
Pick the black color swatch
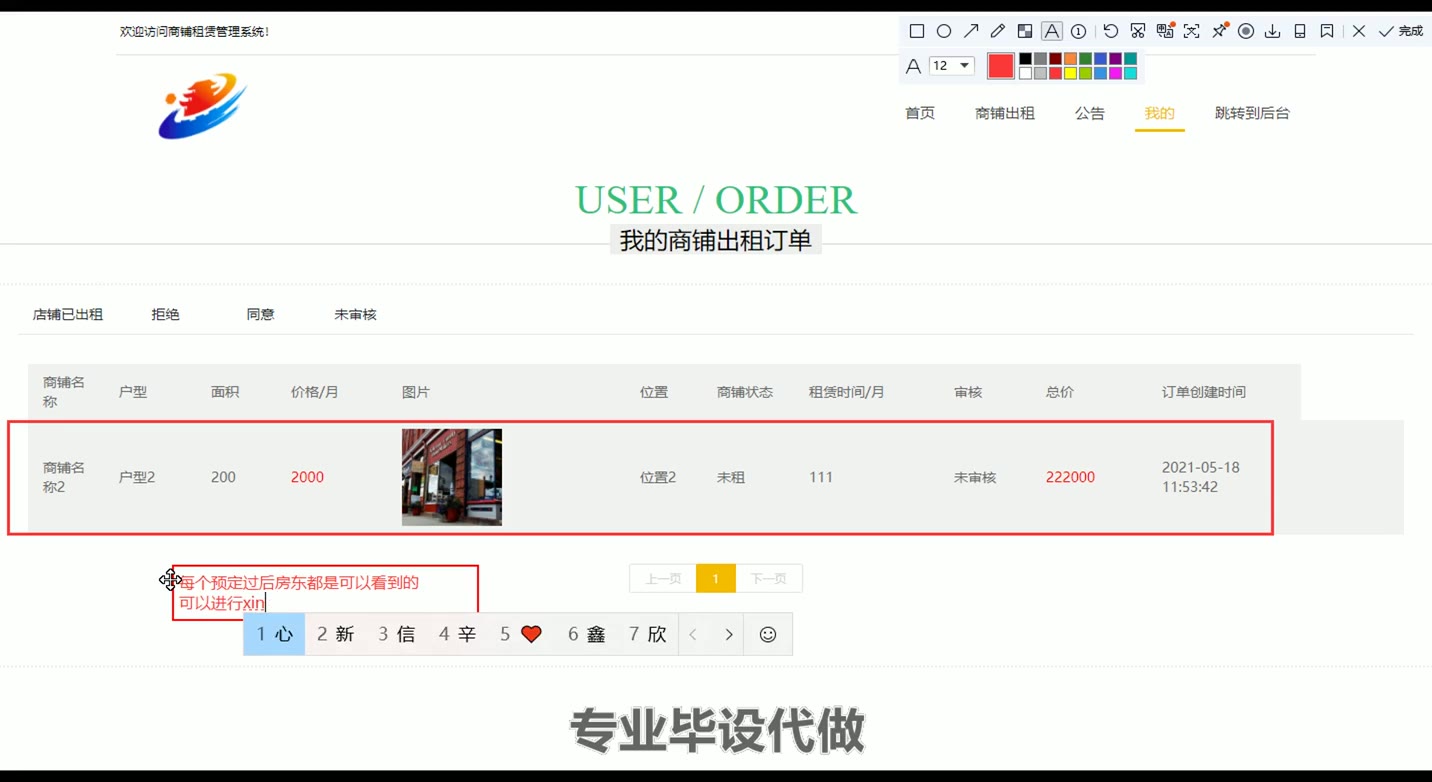coord(1025,59)
